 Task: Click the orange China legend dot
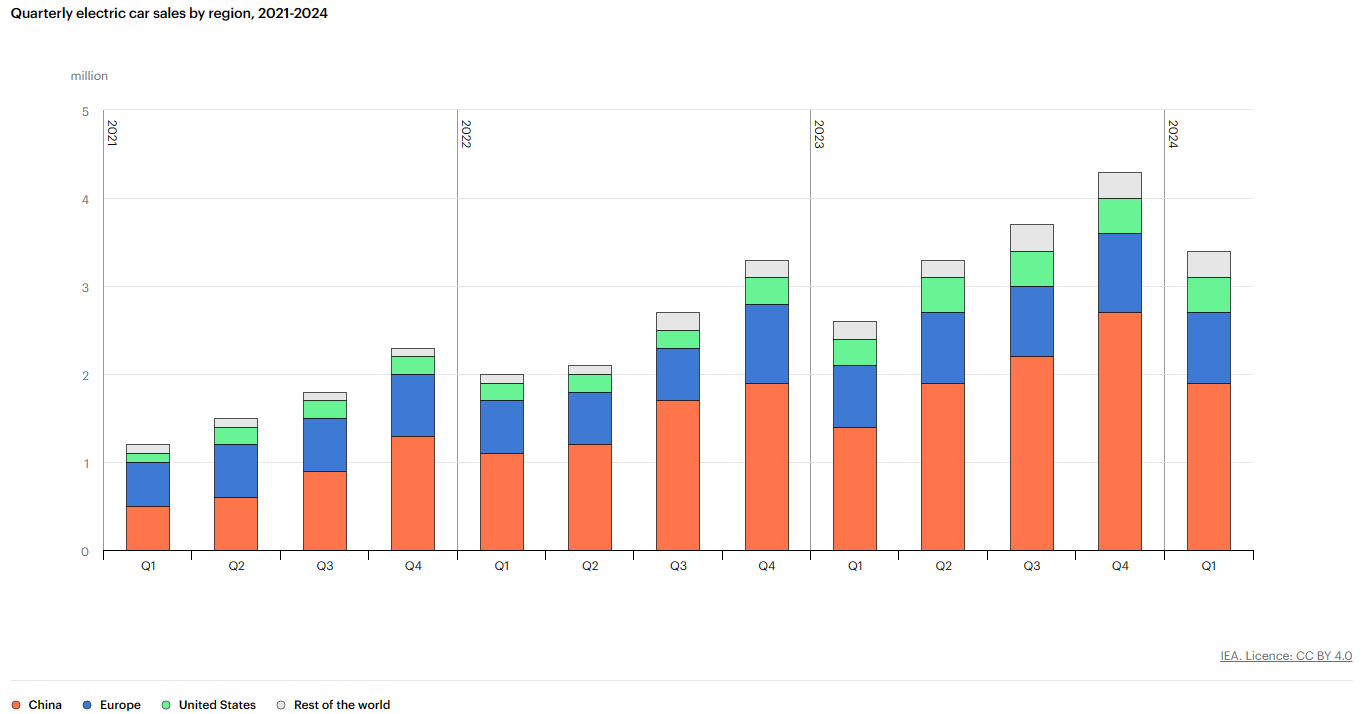point(16,705)
